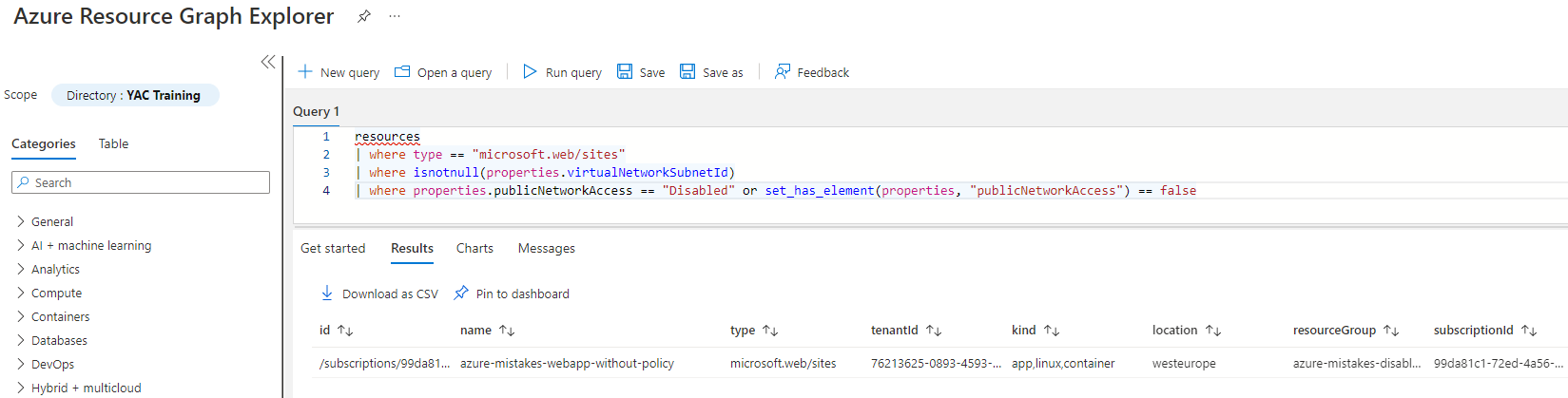Click the Download as CSV arrow icon

click(x=327, y=293)
